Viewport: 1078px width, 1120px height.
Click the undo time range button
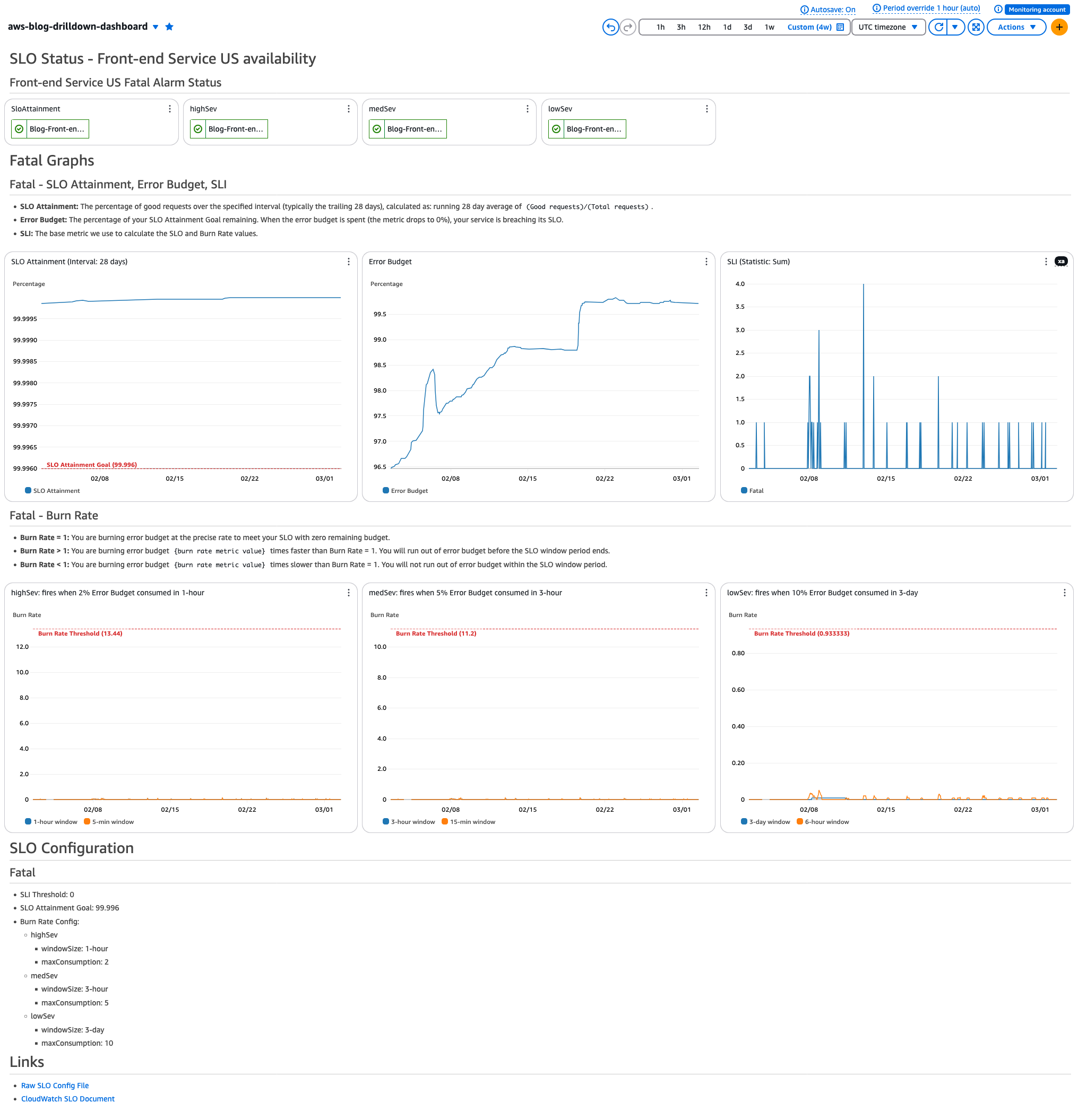[x=610, y=27]
